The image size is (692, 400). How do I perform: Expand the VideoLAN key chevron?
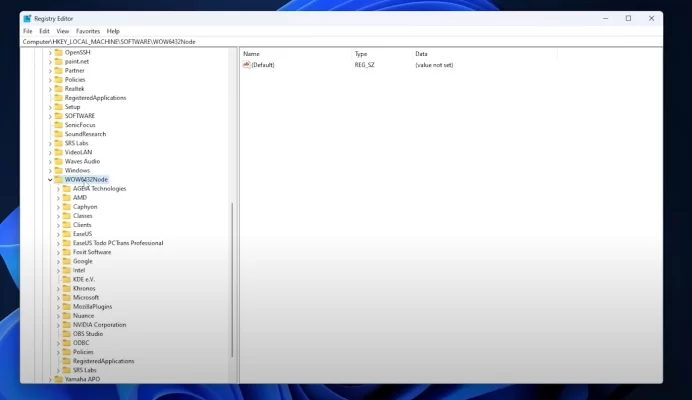point(50,152)
